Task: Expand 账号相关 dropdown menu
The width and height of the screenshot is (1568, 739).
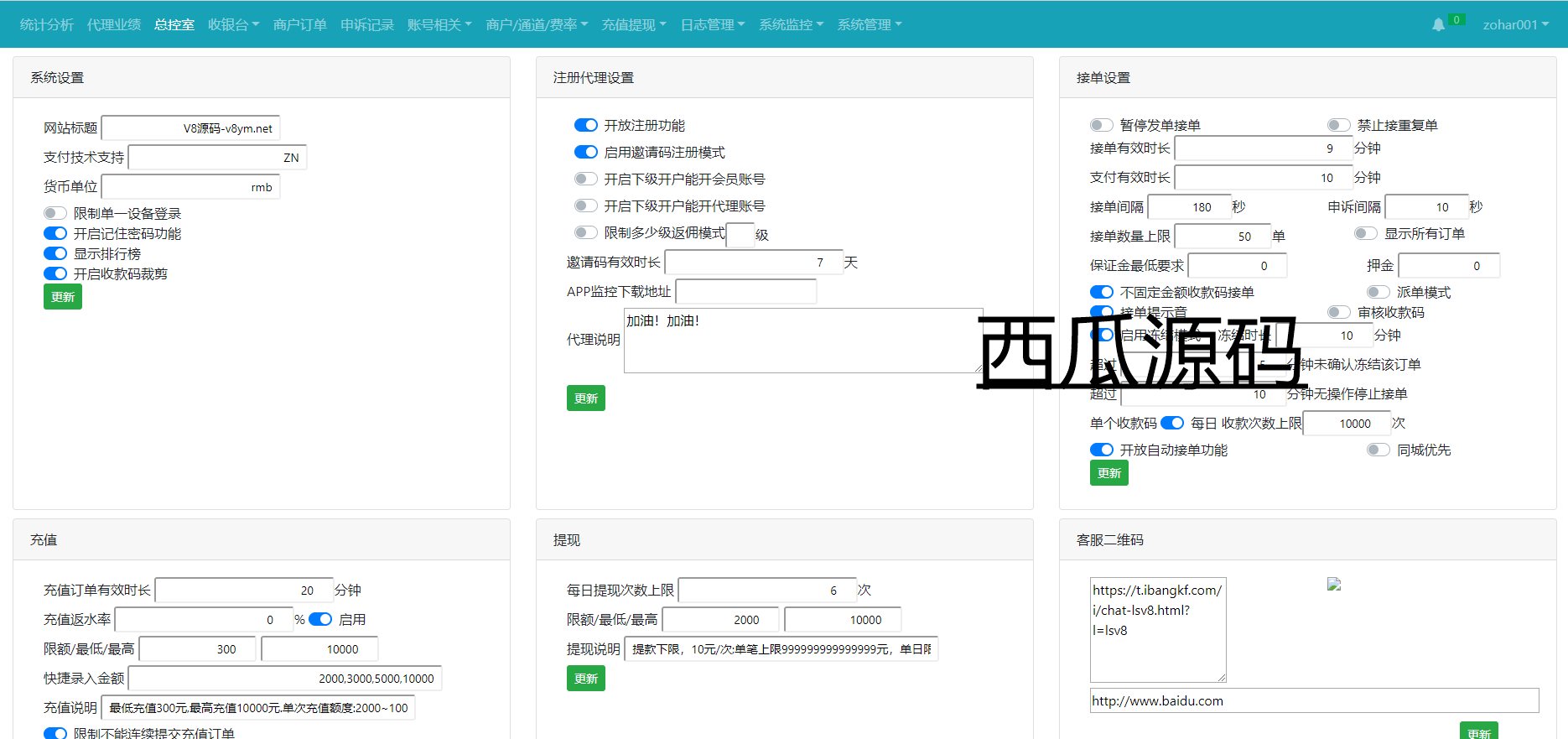Action: [439, 24]
